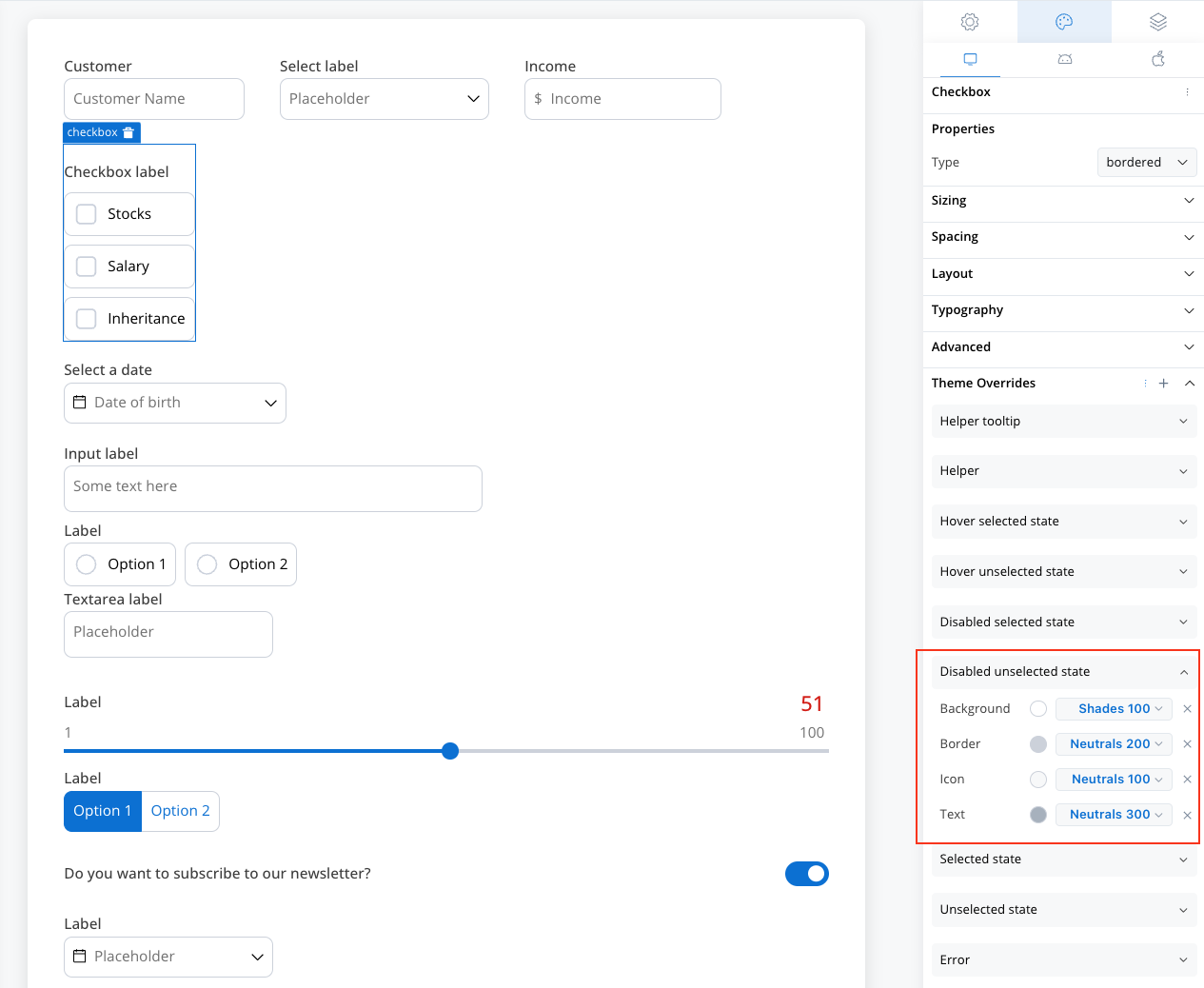Remove the Text override with X
Viewport: 1204px width, 988px height.
pos(1187,815)
